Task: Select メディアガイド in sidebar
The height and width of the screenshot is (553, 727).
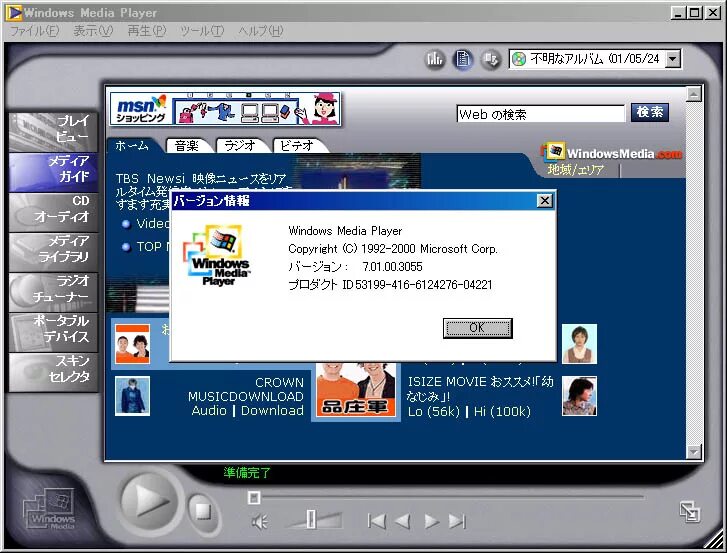Action: click(x=53, y=172)
